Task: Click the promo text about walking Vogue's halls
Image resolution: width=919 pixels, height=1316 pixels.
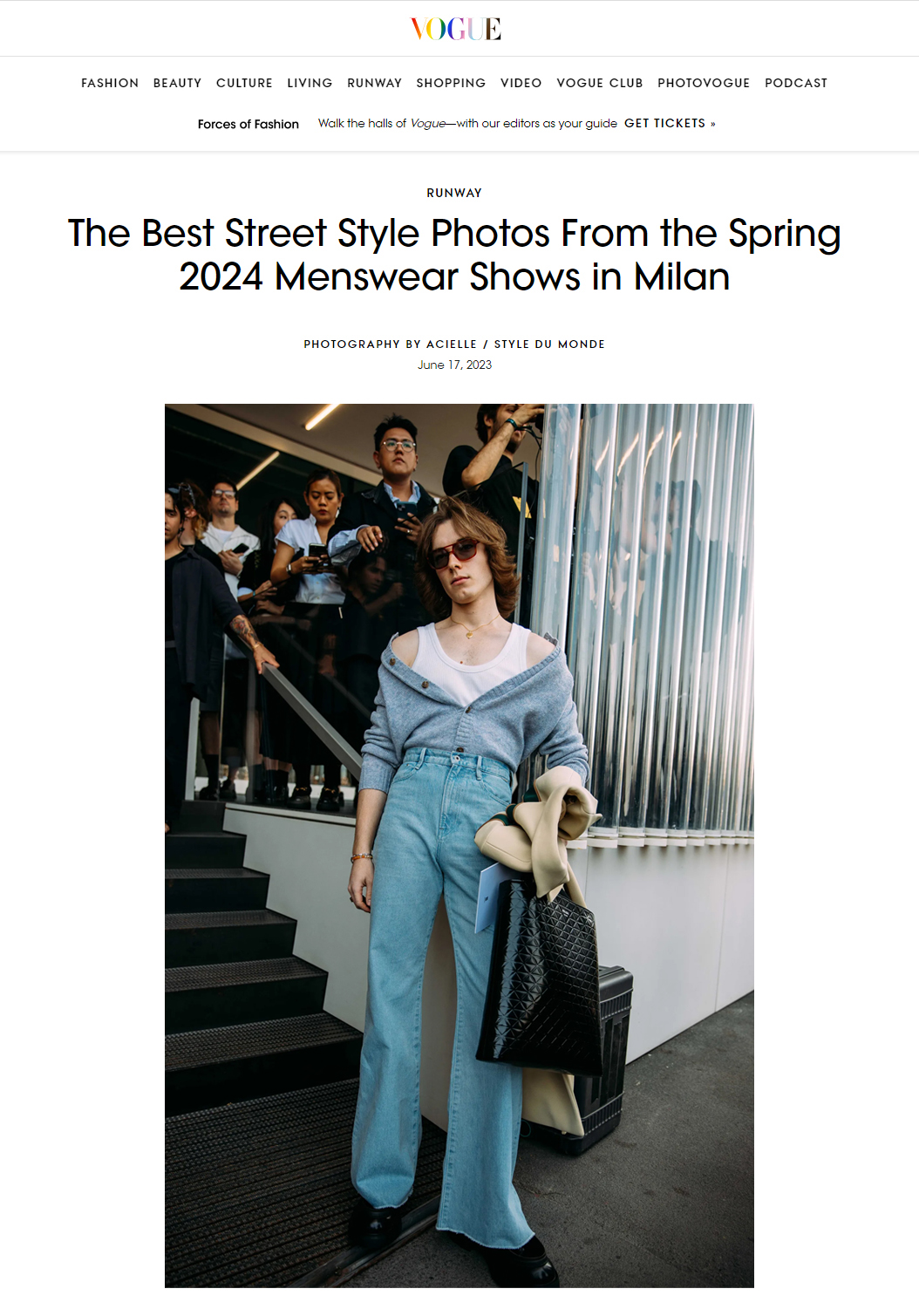Action: click(x=467, y=123)
